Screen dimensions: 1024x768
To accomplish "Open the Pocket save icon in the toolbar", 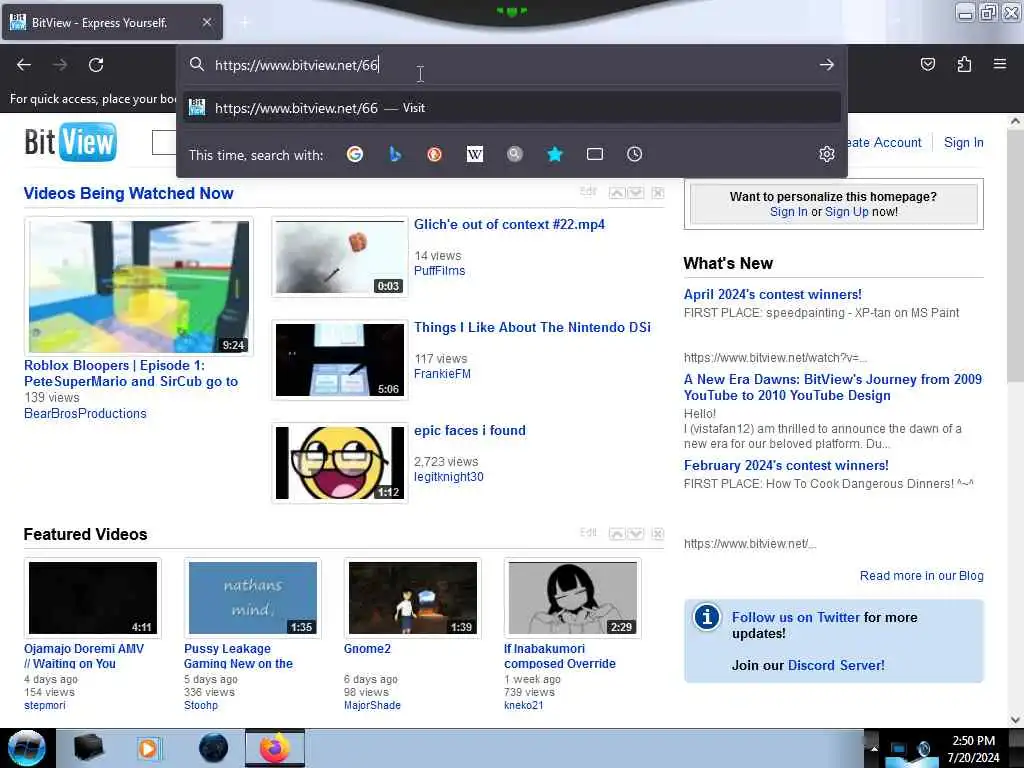I will click(x=927, y=64).
